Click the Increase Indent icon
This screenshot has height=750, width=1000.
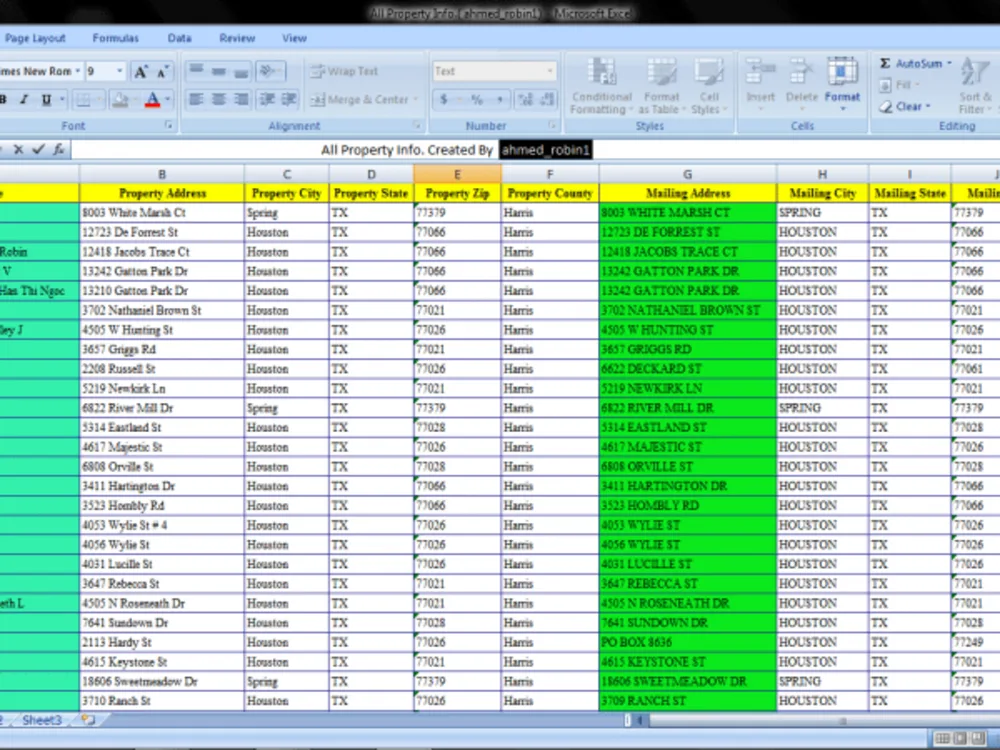pyautogui.click(x=289, y=99)
